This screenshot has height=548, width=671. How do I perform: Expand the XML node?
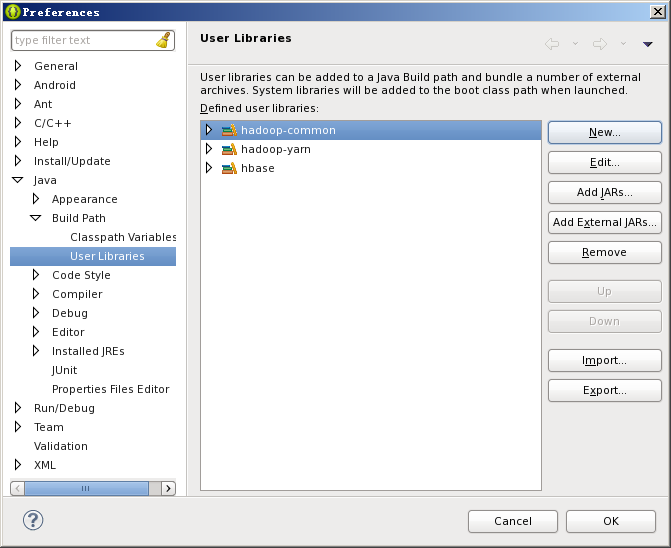(x=18, y=465)
